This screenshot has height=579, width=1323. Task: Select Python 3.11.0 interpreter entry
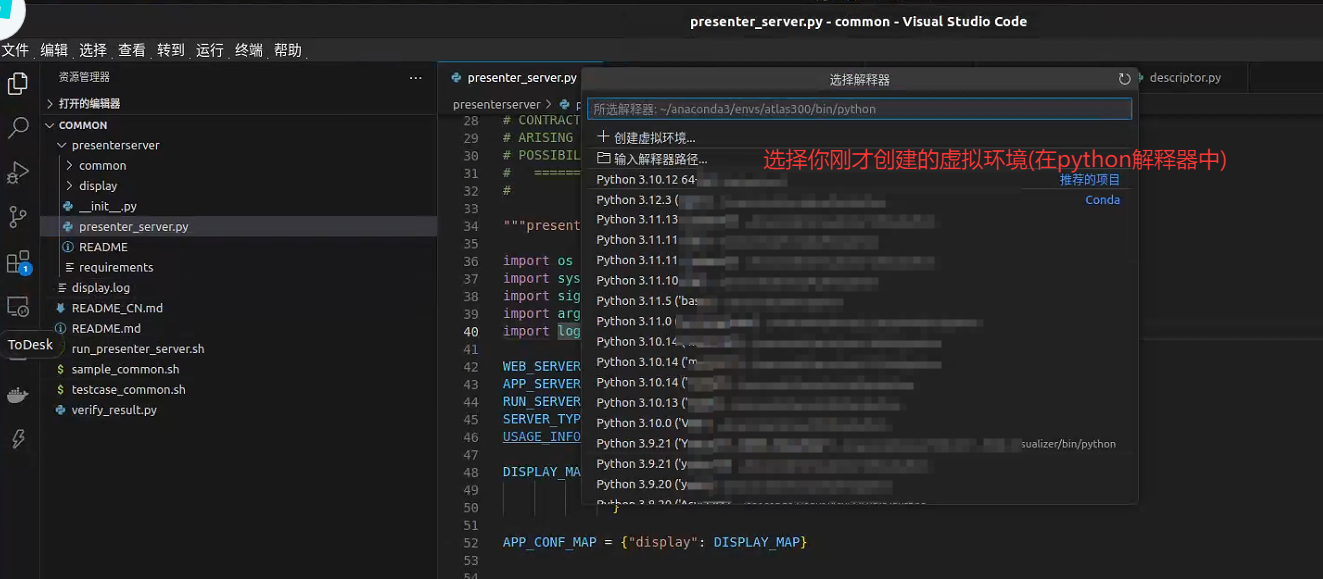pyautogui.click(x=859, y=321)
